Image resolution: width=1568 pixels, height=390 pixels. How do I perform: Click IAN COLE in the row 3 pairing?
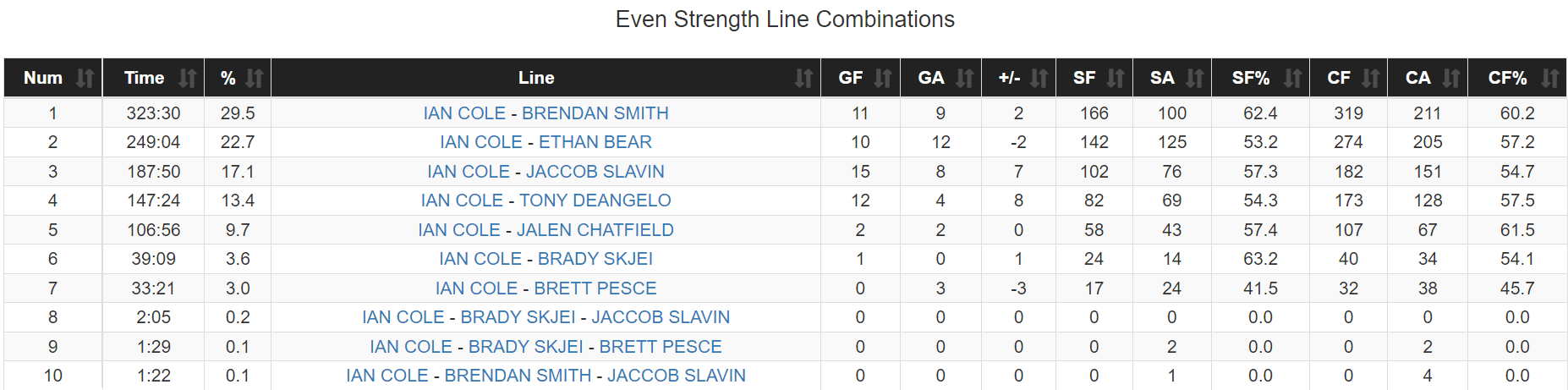(x=469, y=172)
